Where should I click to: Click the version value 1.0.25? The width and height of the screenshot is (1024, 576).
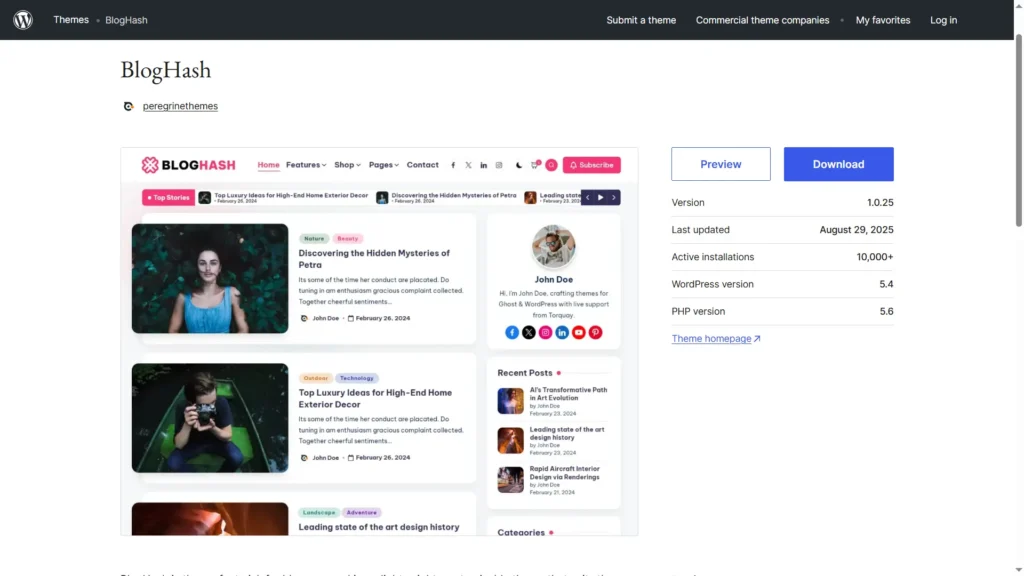(x=880, y=202)
